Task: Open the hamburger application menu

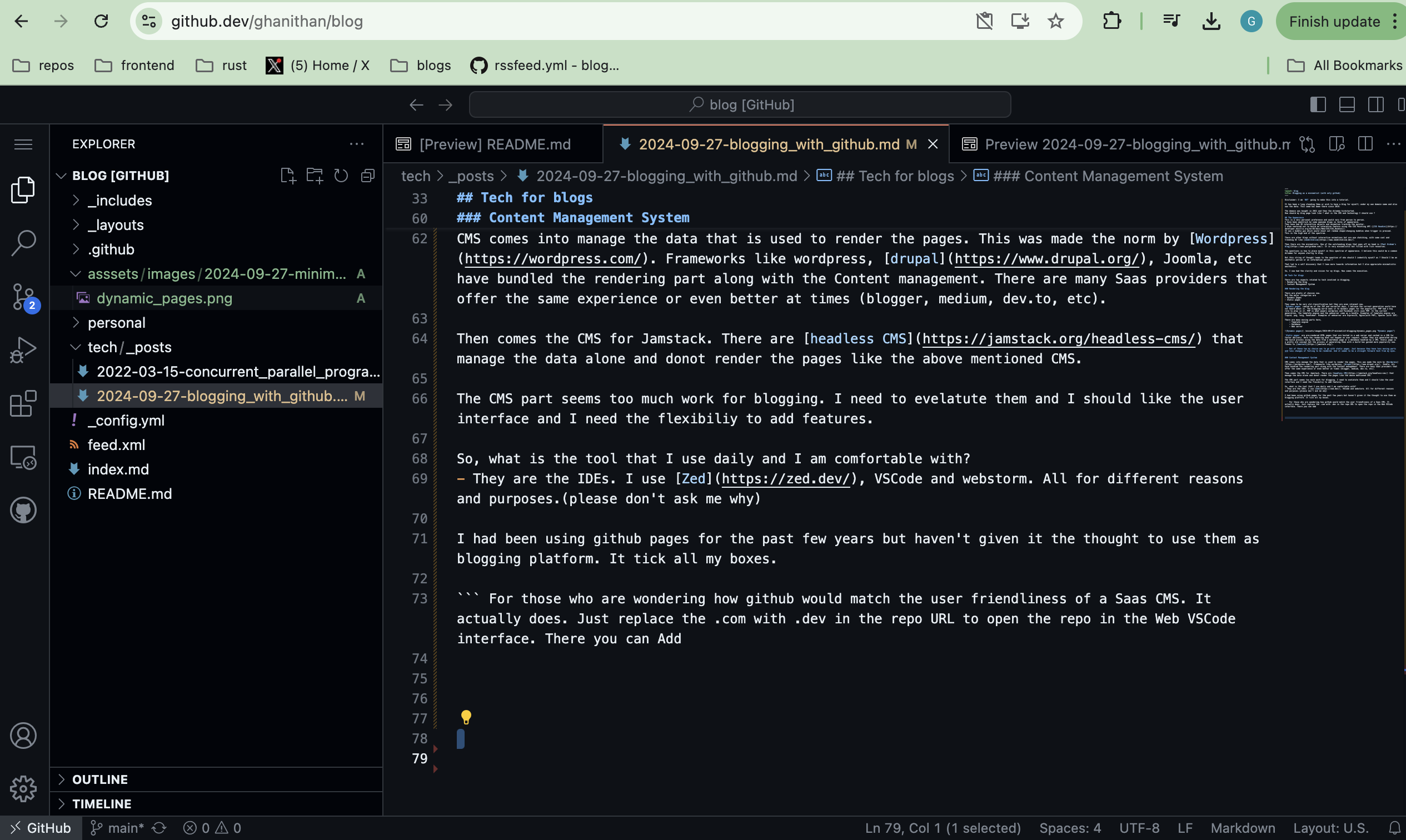Action: [x=23, y=144]
